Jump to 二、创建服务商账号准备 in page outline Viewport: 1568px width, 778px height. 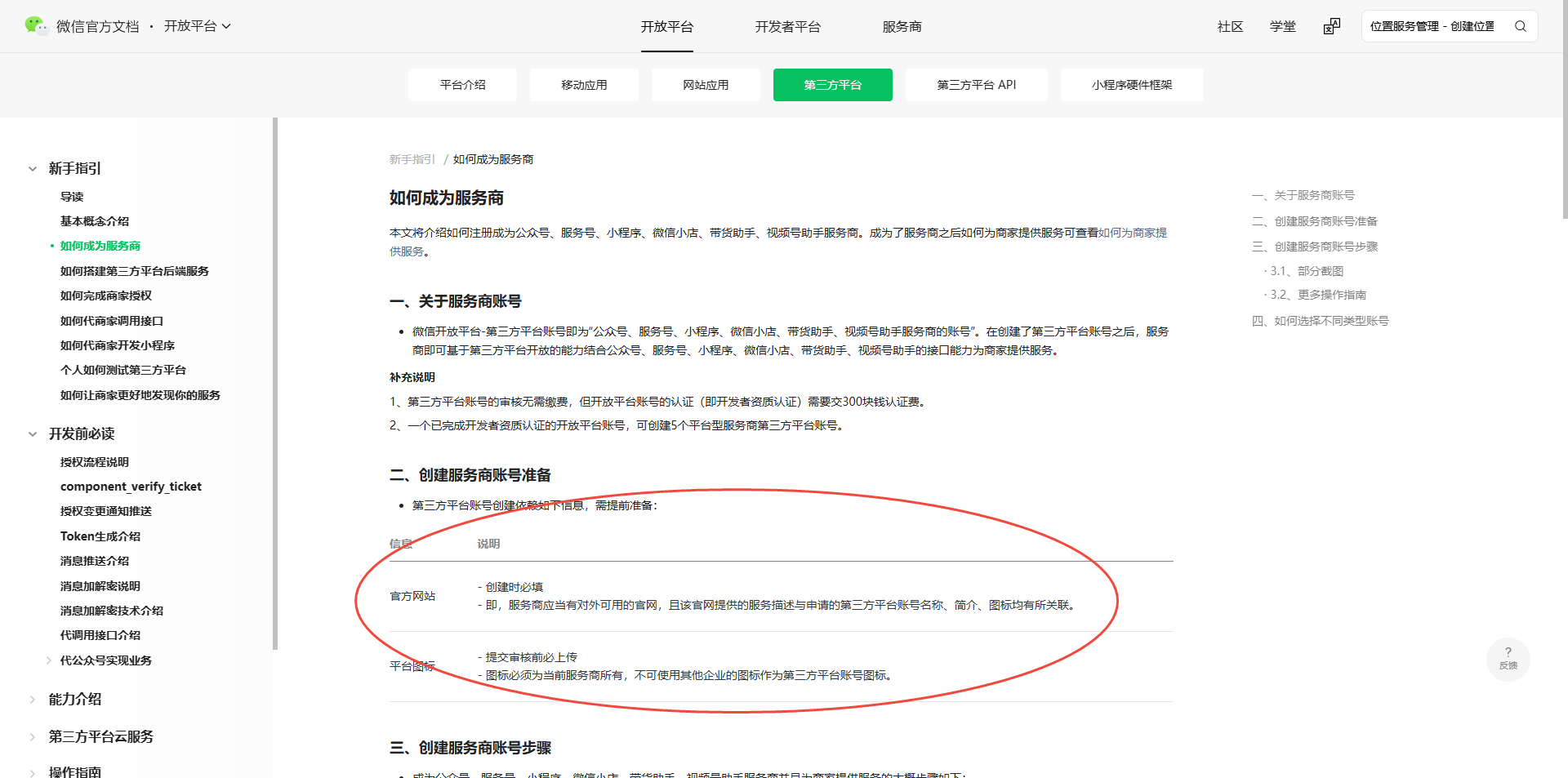(x=1315, y=221)
